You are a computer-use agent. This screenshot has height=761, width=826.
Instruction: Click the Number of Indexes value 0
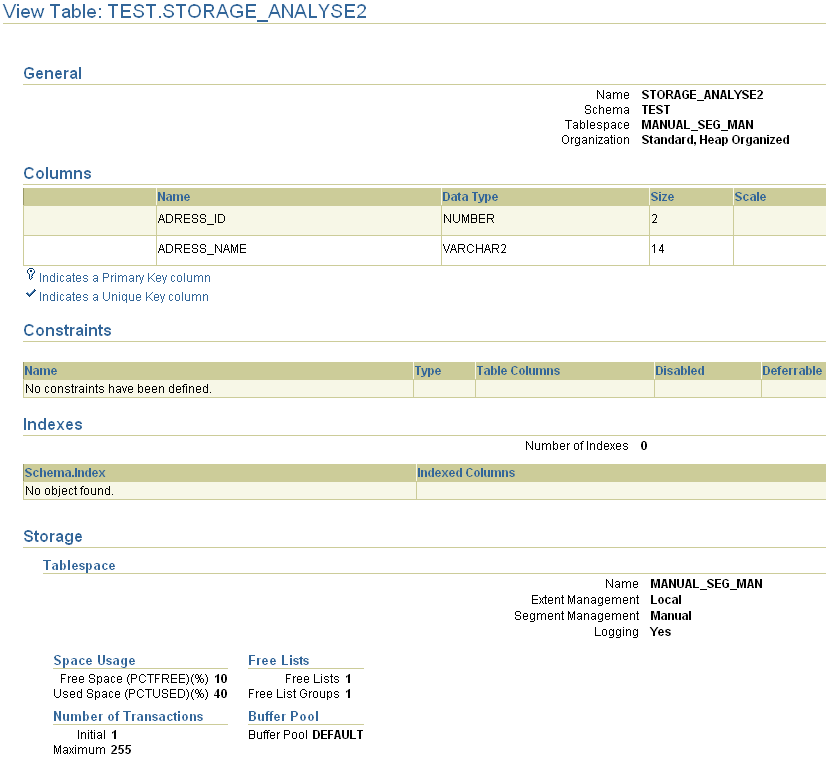(644, 446)
